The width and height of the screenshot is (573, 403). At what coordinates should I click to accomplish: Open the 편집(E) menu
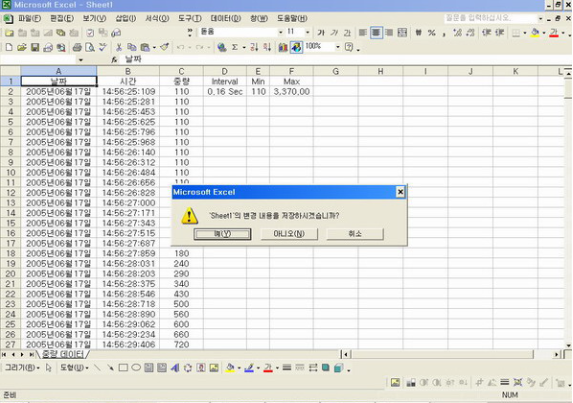click(62, 18)
